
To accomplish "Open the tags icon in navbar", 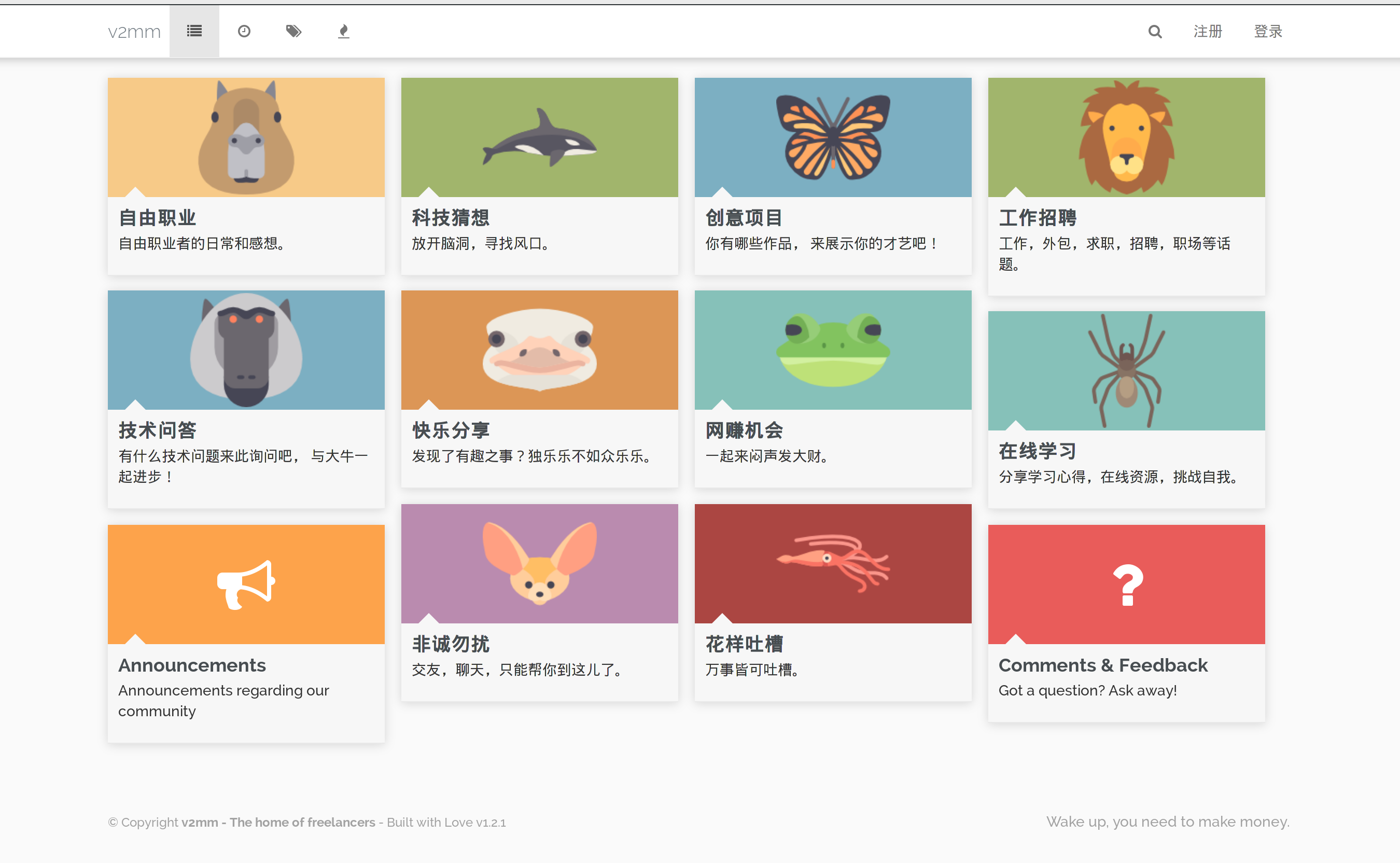I will [293, 32].
